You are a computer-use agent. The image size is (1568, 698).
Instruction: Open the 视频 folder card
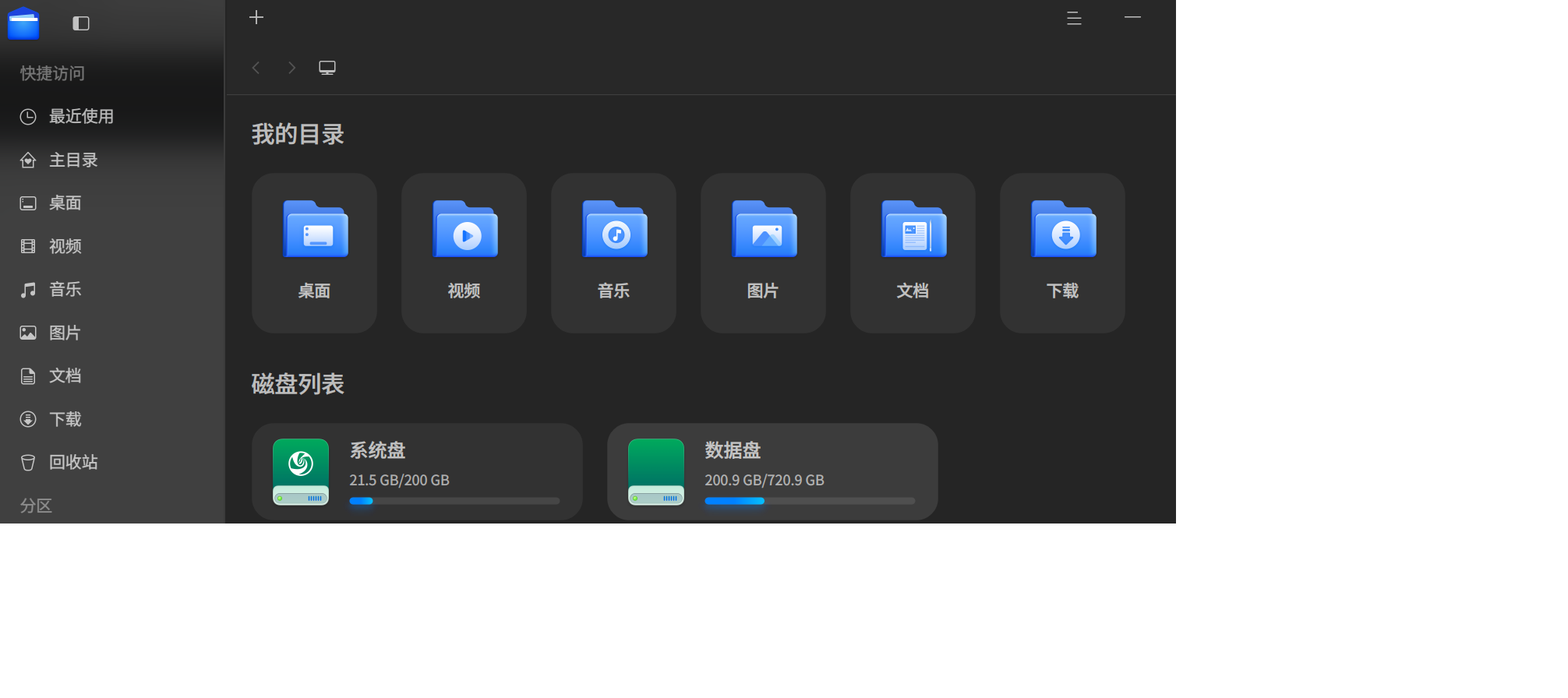[x=464, y=253]
